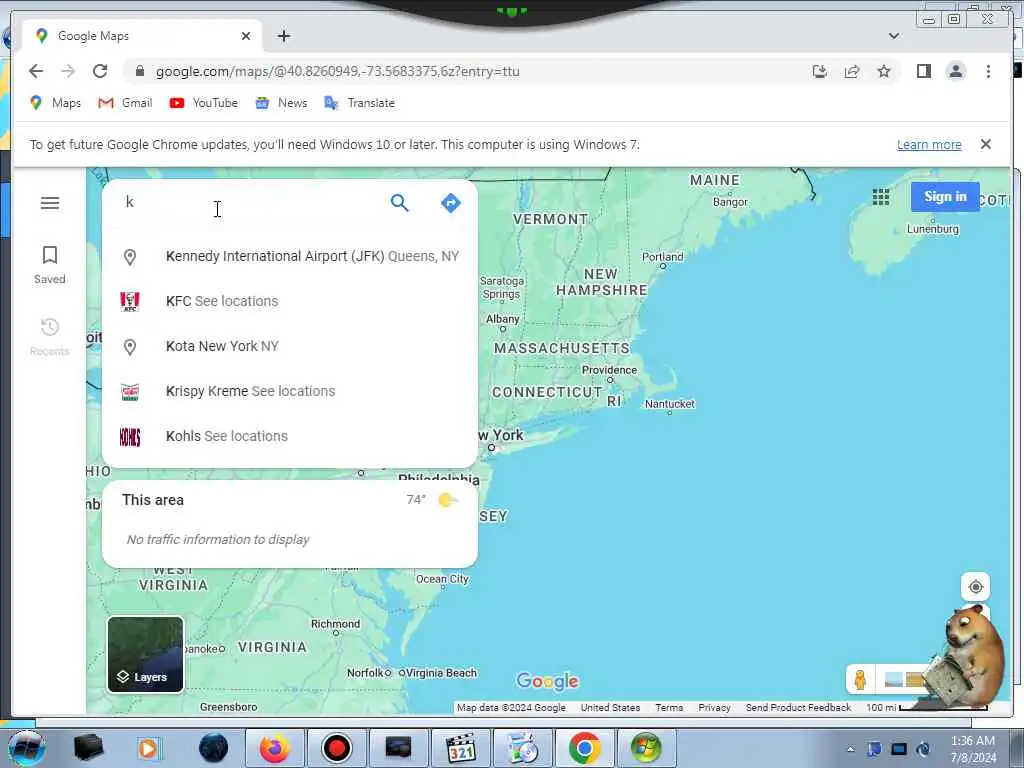Image resolution: width=1024 pixels, height=768 pixels.
Task: Pick the Kohls See locations suggestion
Action: [x=290, y=436]
